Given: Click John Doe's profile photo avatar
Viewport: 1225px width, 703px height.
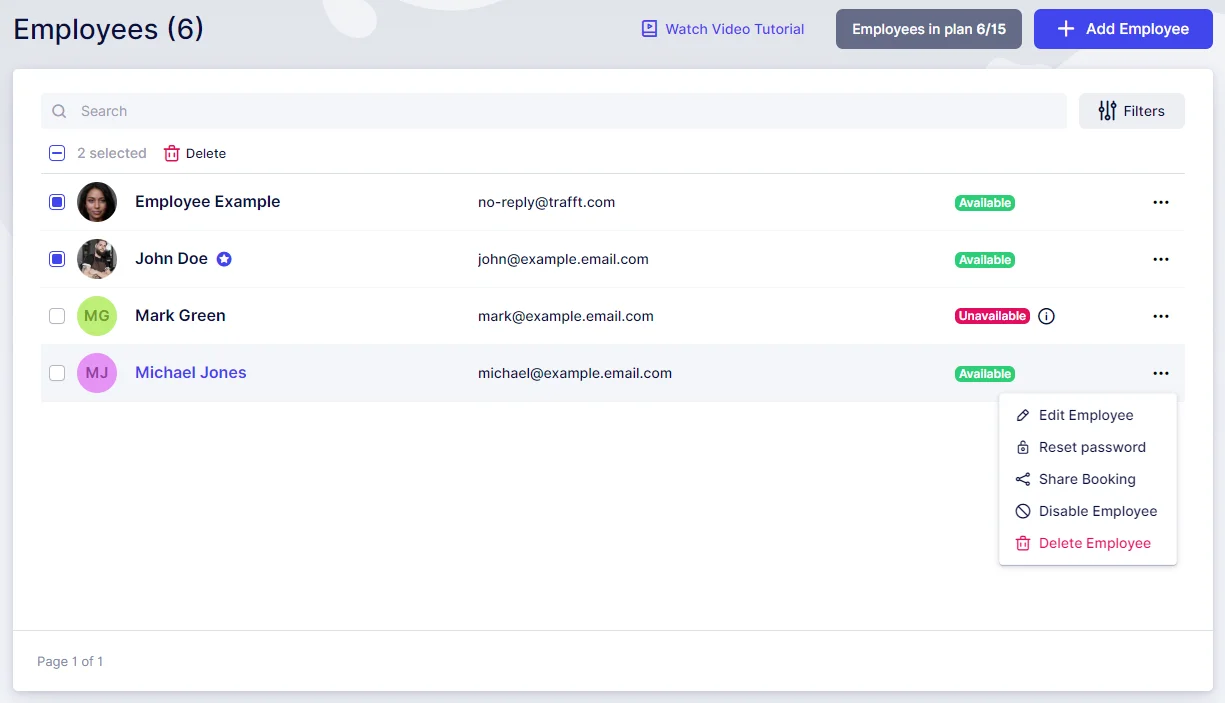Looking at the screenshot, I should [x=97, y=259].
